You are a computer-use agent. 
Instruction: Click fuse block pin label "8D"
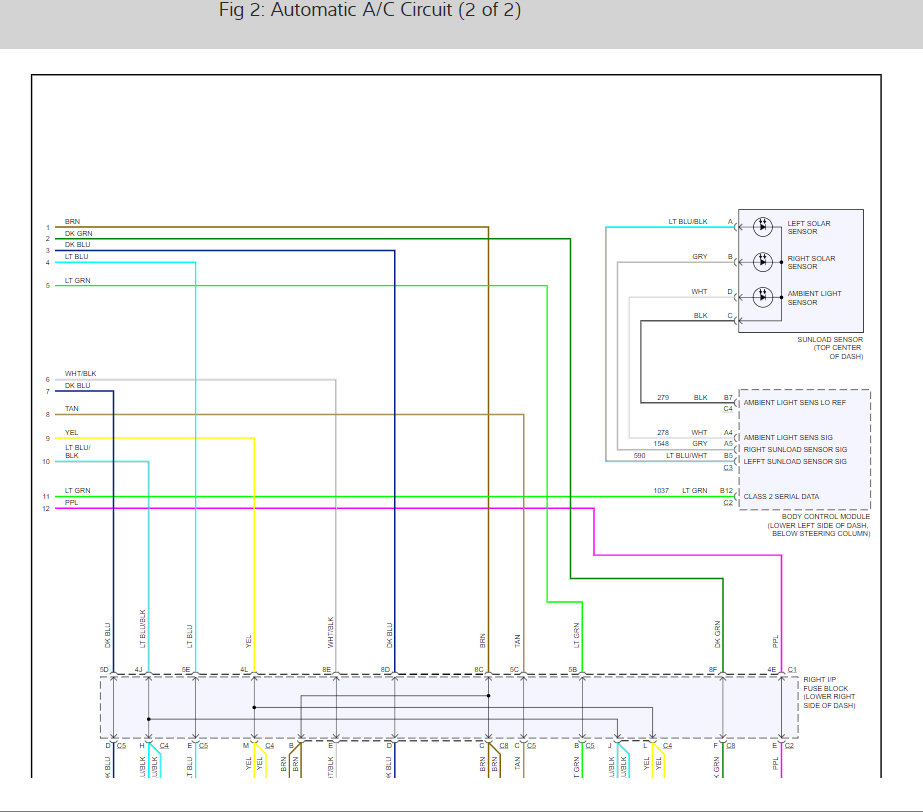[x=385, y=670]
